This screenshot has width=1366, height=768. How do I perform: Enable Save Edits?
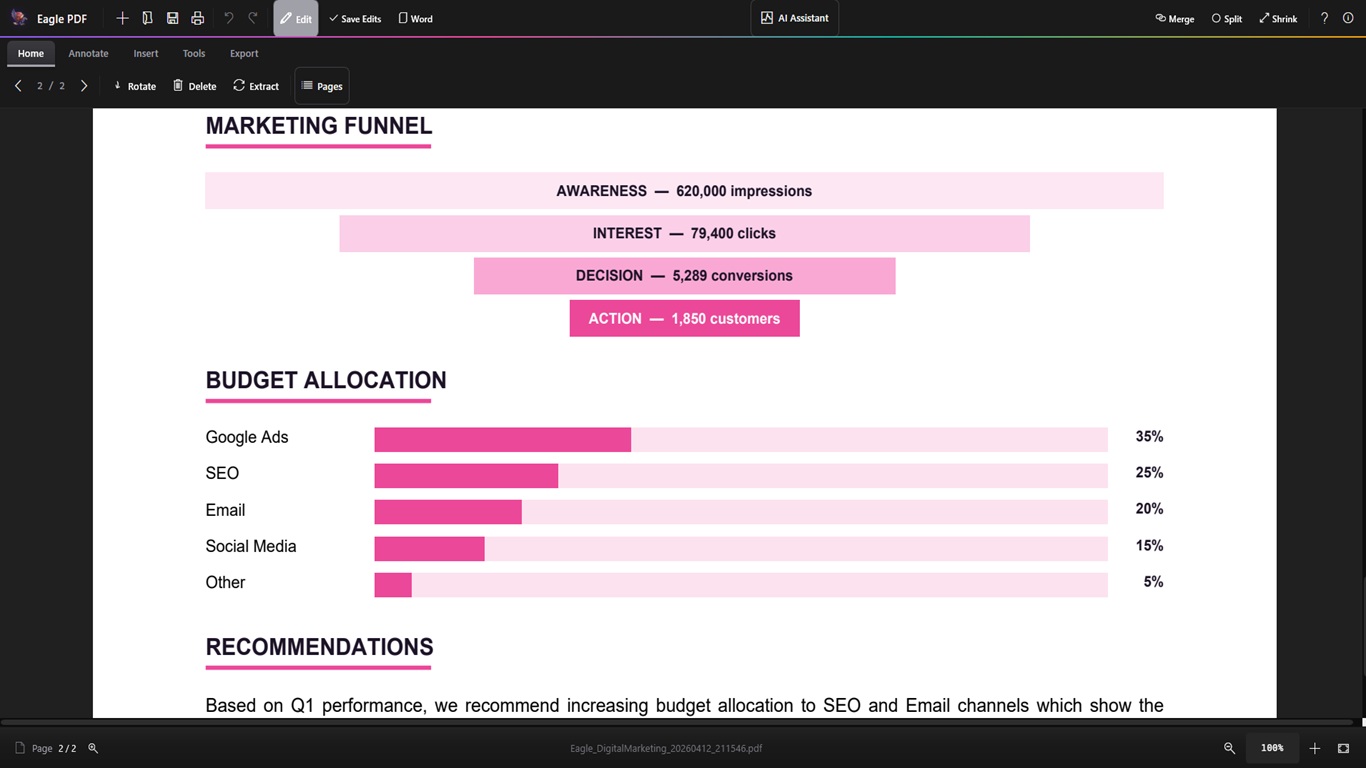click(354, 18)
